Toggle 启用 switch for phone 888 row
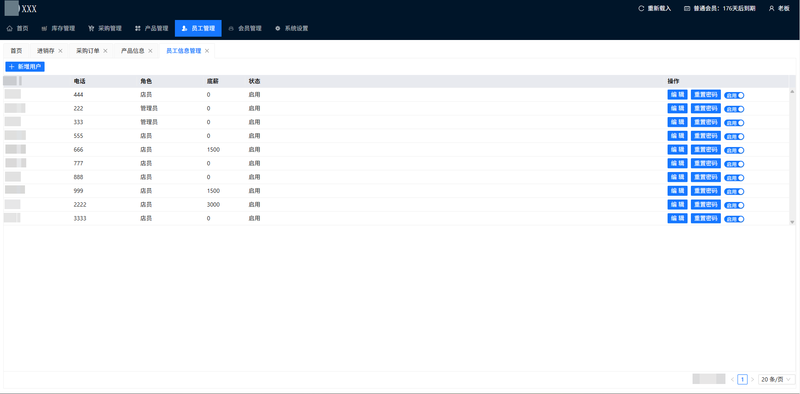This screenshot has height=394, width=800. point(734,178)
